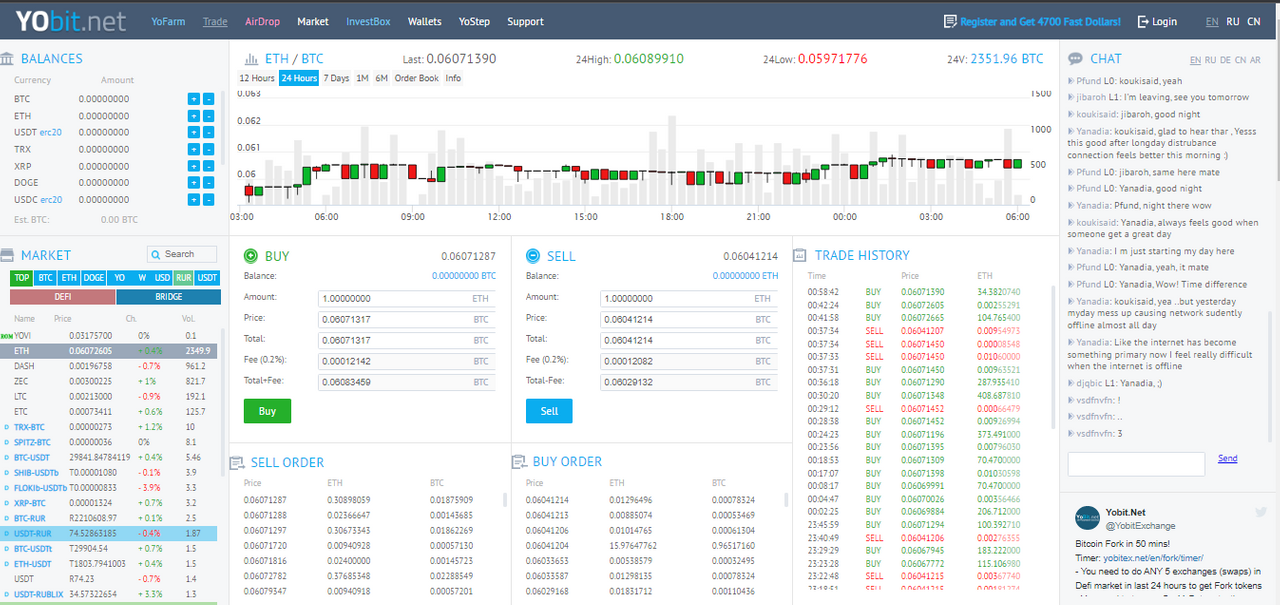Click the Twitter bird icon in feed

coord(1261,513)
